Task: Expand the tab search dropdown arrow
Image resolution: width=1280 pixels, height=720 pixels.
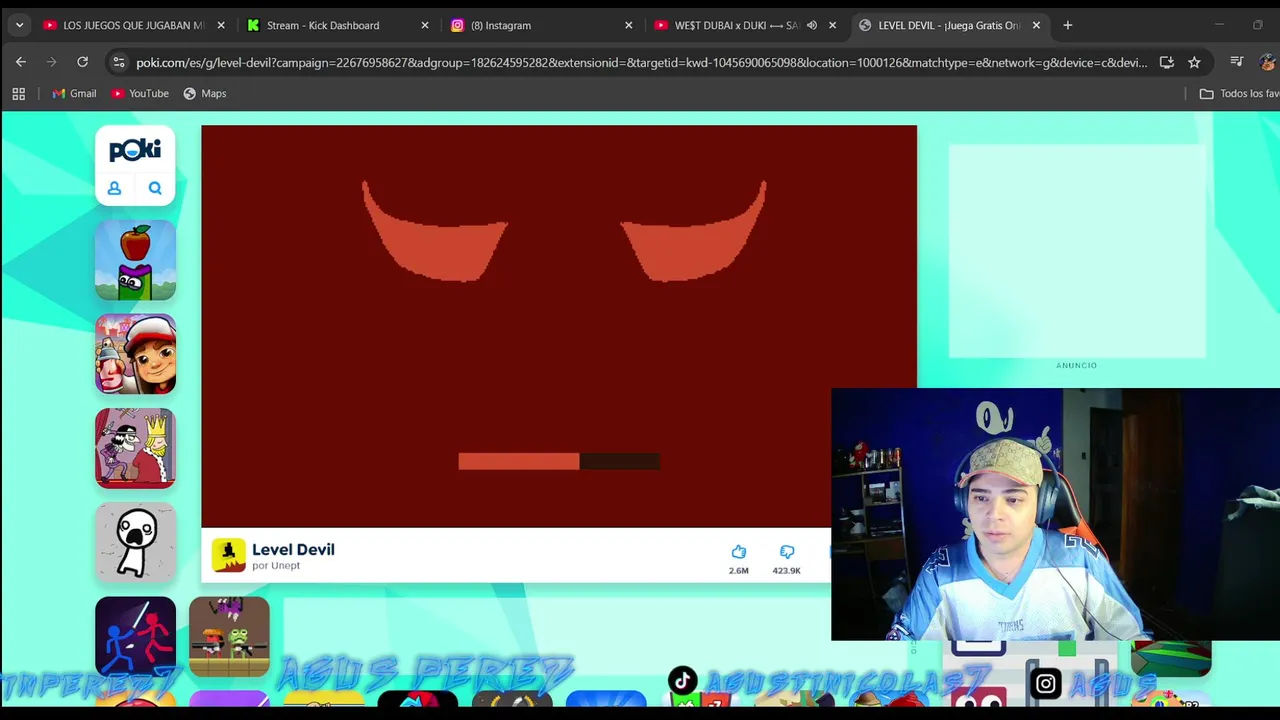Action: coord(19,25)
